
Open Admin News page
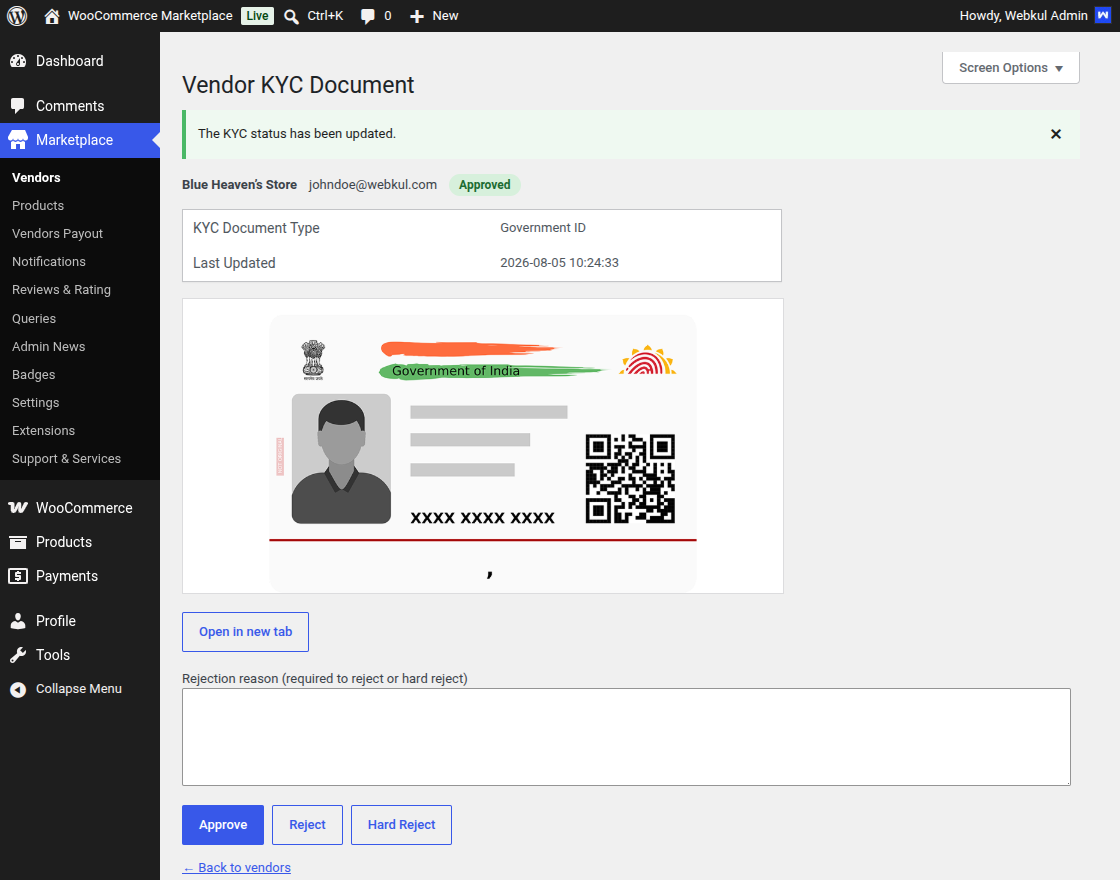pos(49,346)
